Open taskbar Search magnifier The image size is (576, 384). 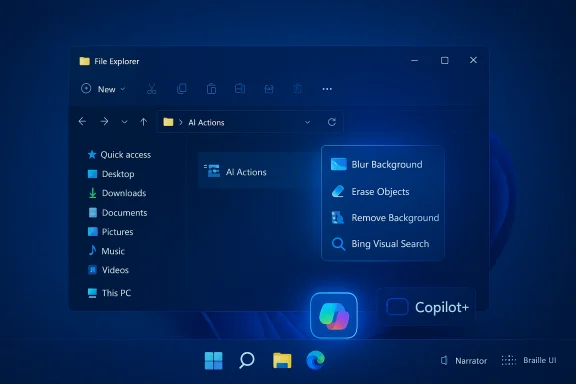click(246, 360)
